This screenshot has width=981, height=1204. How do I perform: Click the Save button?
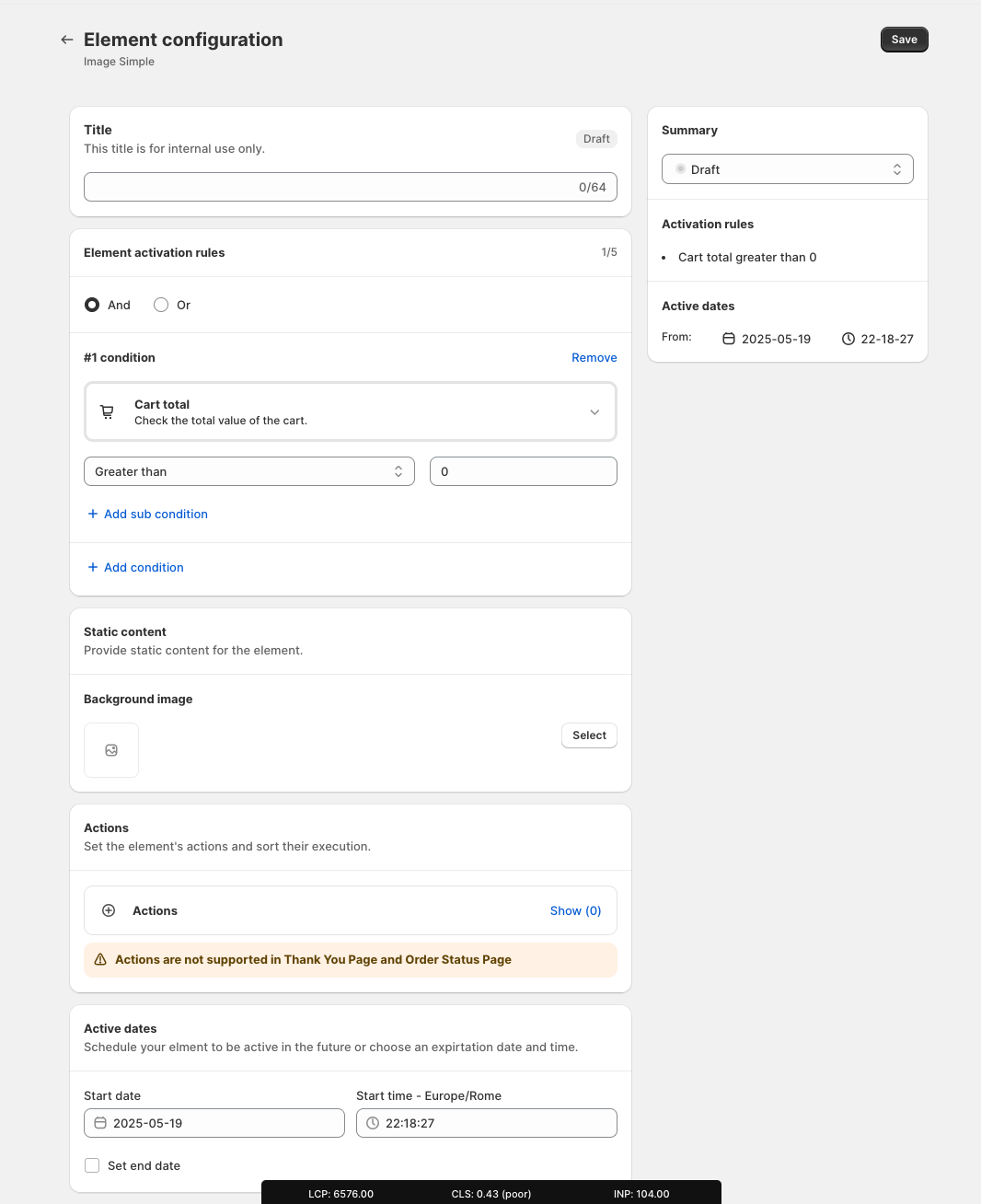click(x=905, y=40)
